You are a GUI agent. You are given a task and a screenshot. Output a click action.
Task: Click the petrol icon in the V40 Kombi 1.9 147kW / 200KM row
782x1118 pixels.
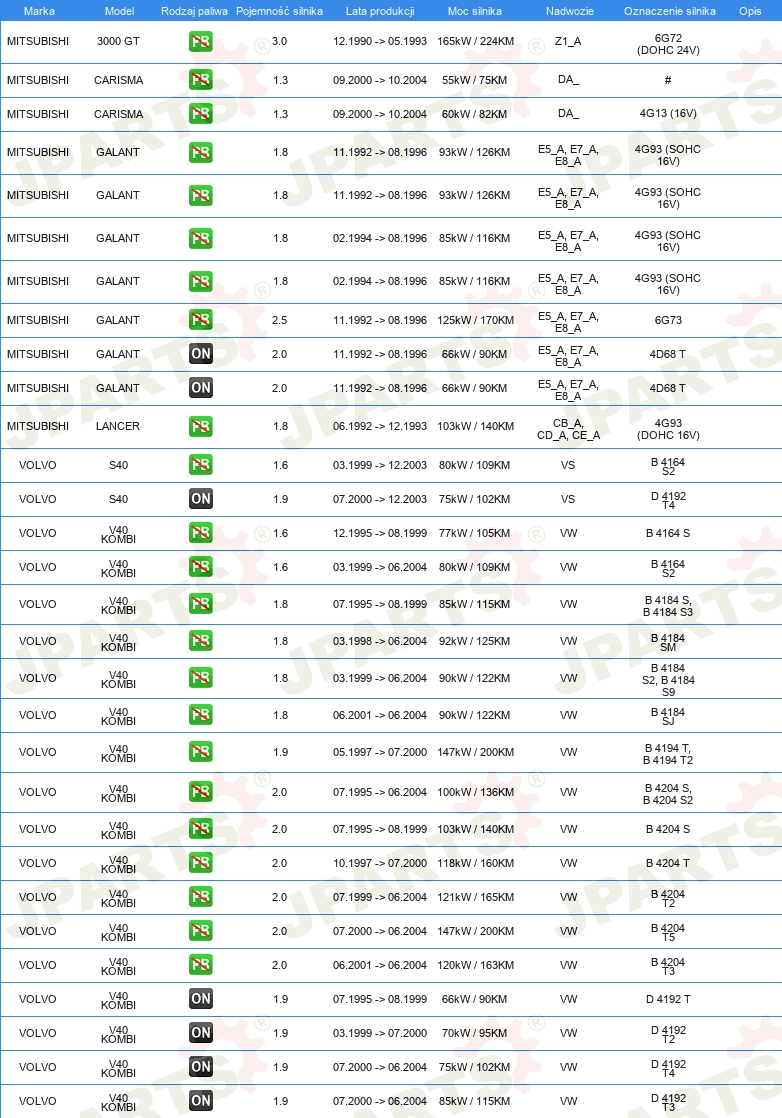click(x=200, y=752)
